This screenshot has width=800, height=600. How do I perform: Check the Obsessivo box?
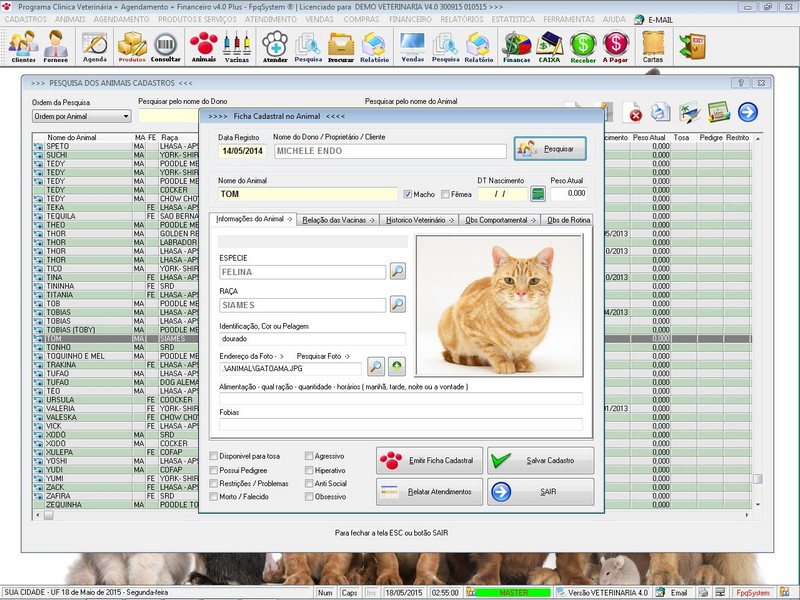(x=309, y=496)
